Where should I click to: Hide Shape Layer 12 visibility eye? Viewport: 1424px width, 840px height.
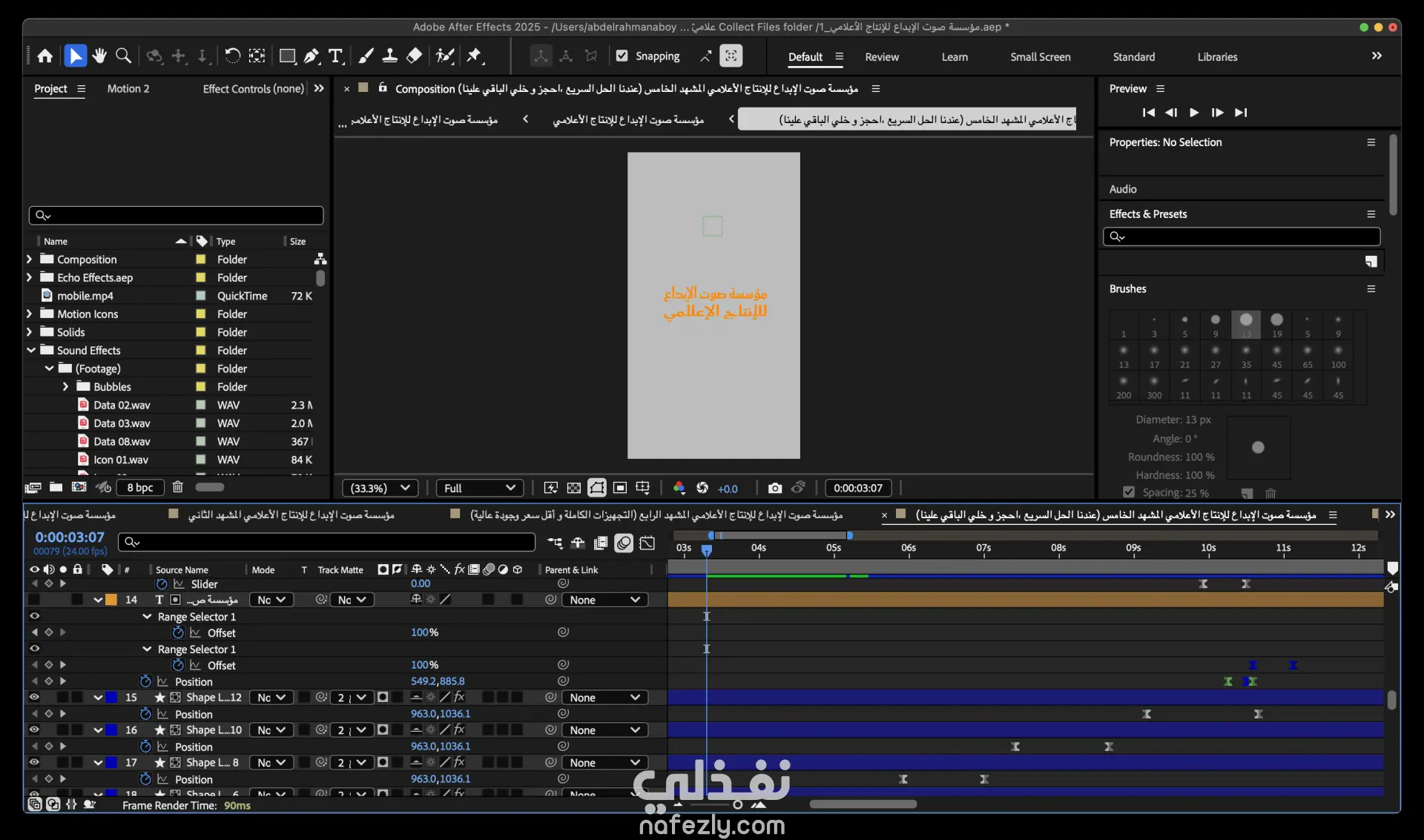click(34, 697)
